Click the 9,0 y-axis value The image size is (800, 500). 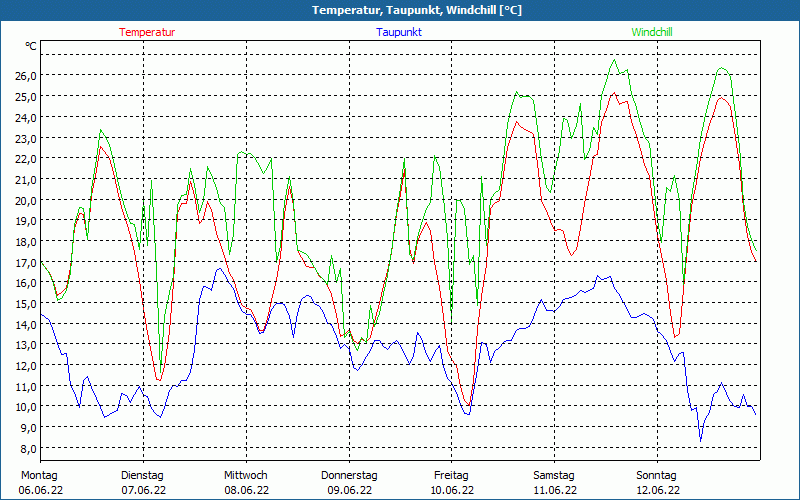click(29, 428)
